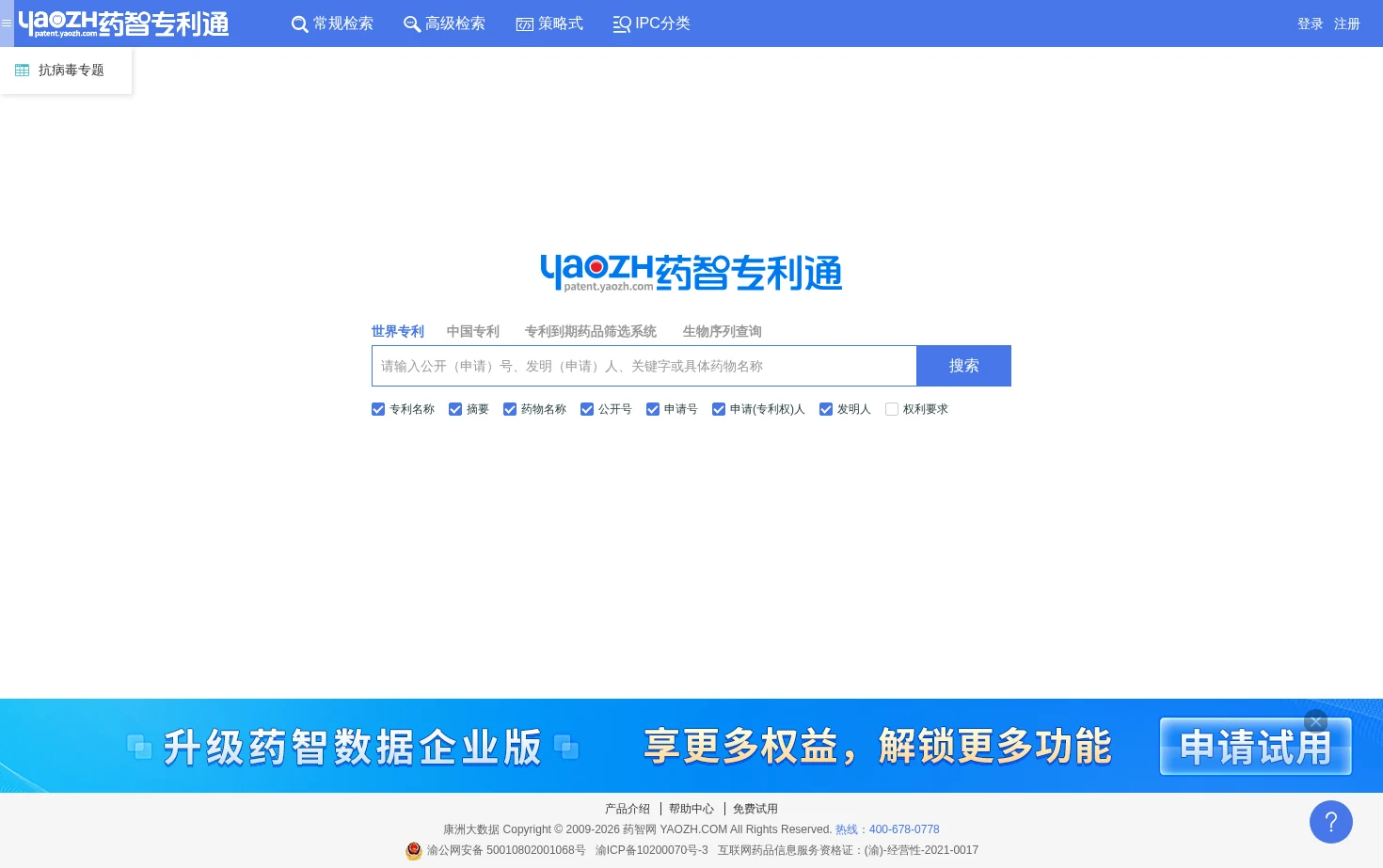
Task: Click hotline 400-678-0778 link
Action: pos(887,829)
